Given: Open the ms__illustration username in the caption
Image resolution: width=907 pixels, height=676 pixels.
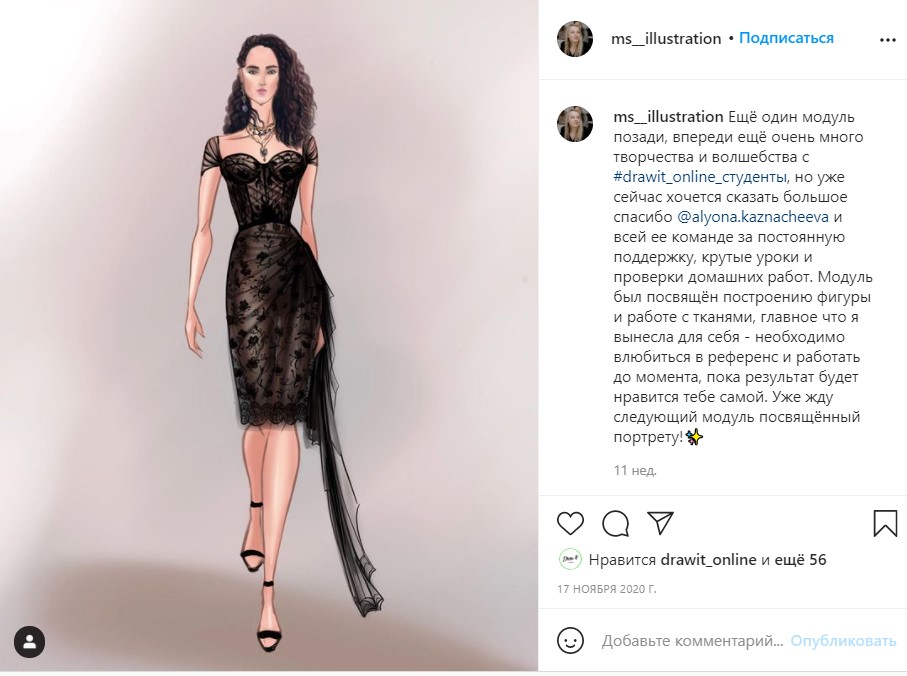Looking at the screenshot, I should (x=668, y=117).
